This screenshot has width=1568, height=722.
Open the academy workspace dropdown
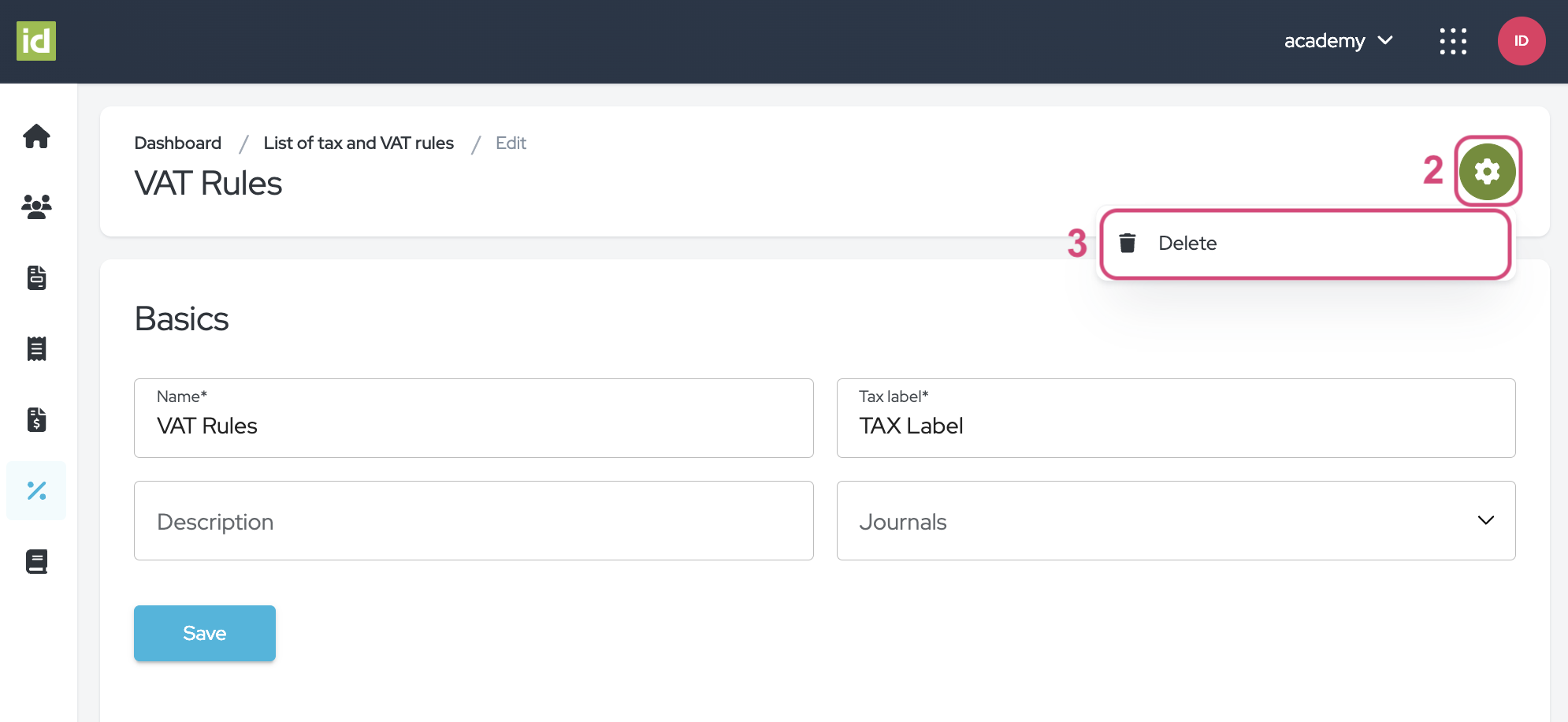(x=1338, y=40)
